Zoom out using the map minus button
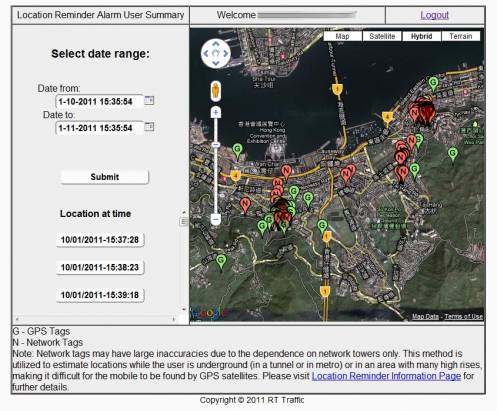This screenshot has width=497, height=411. (x=216, y=219)
